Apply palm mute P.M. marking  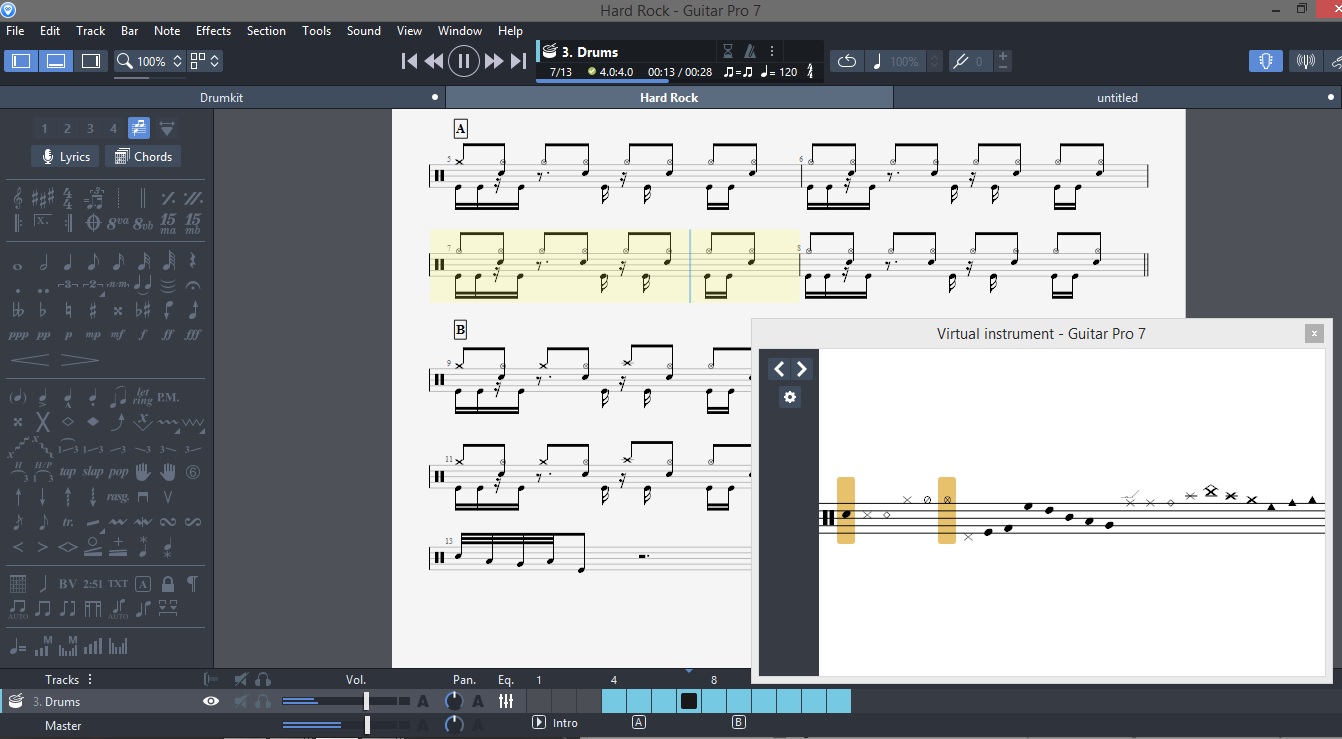(168, 397)
